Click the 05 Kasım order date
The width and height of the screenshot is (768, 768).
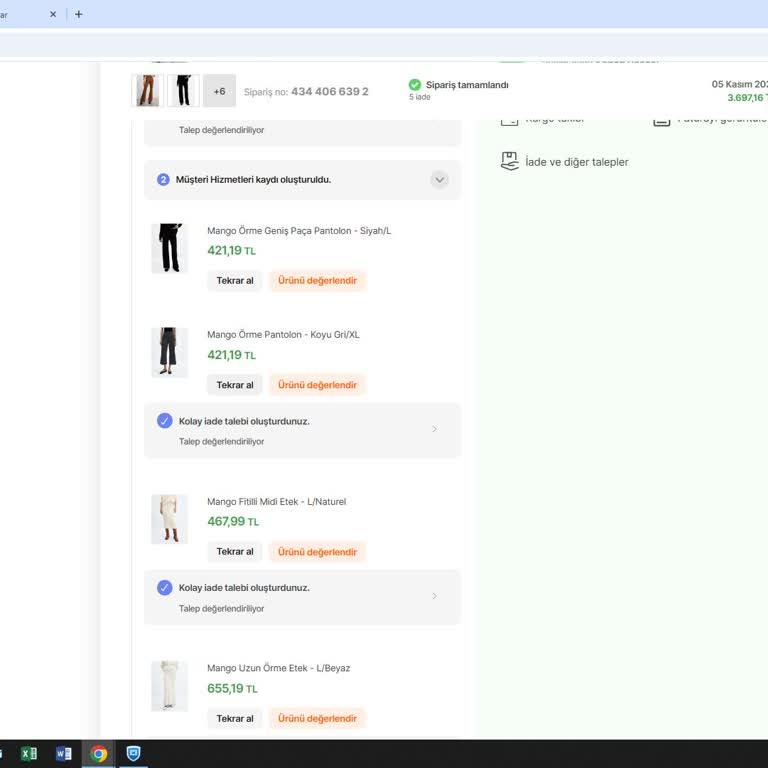[x=740, y=84]
